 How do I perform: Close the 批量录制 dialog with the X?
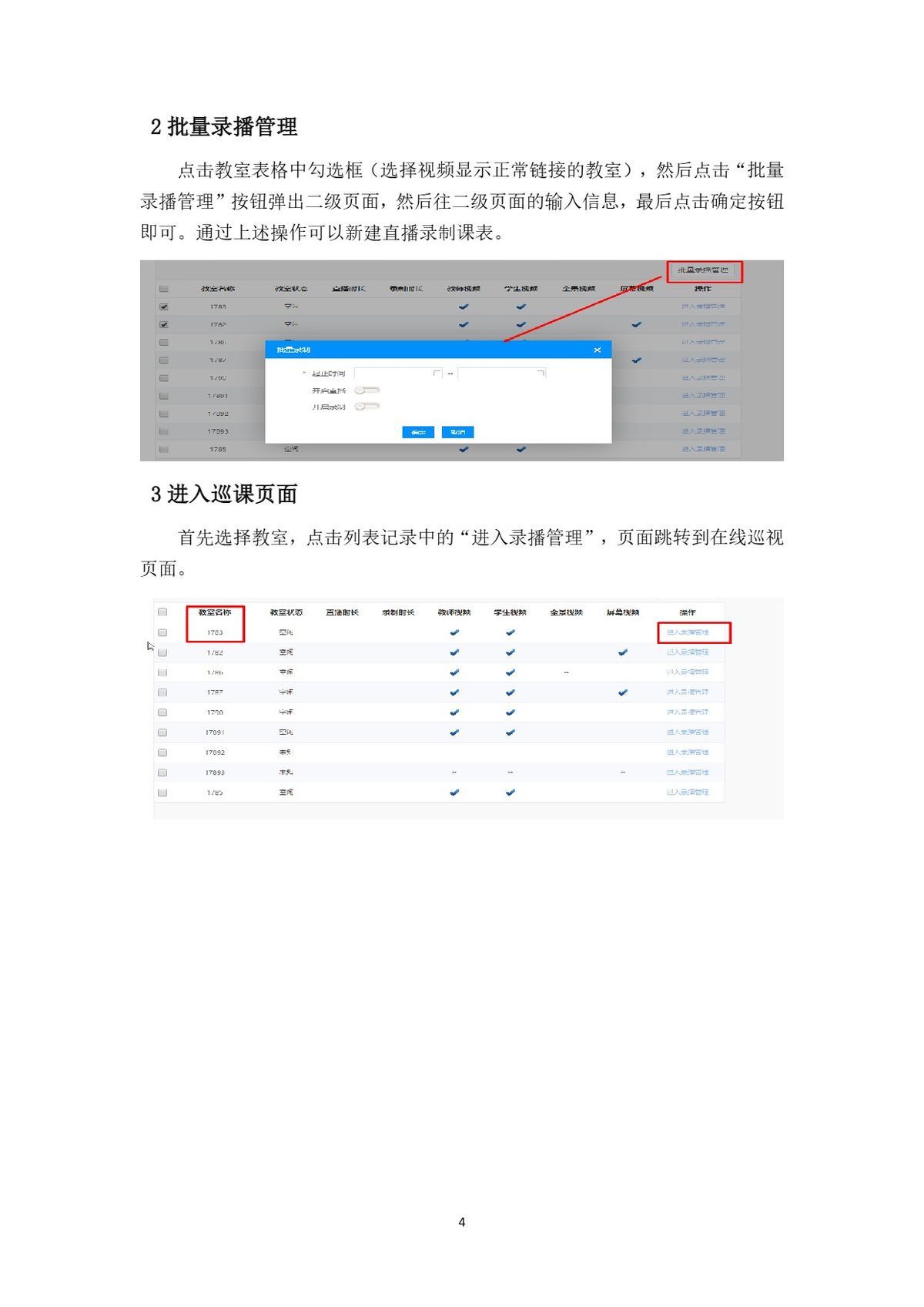tap(597, 350)
